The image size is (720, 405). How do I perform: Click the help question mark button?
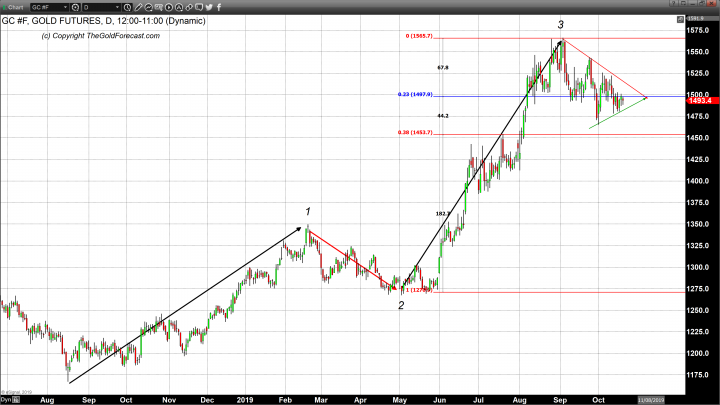click(x=673, y=3)
